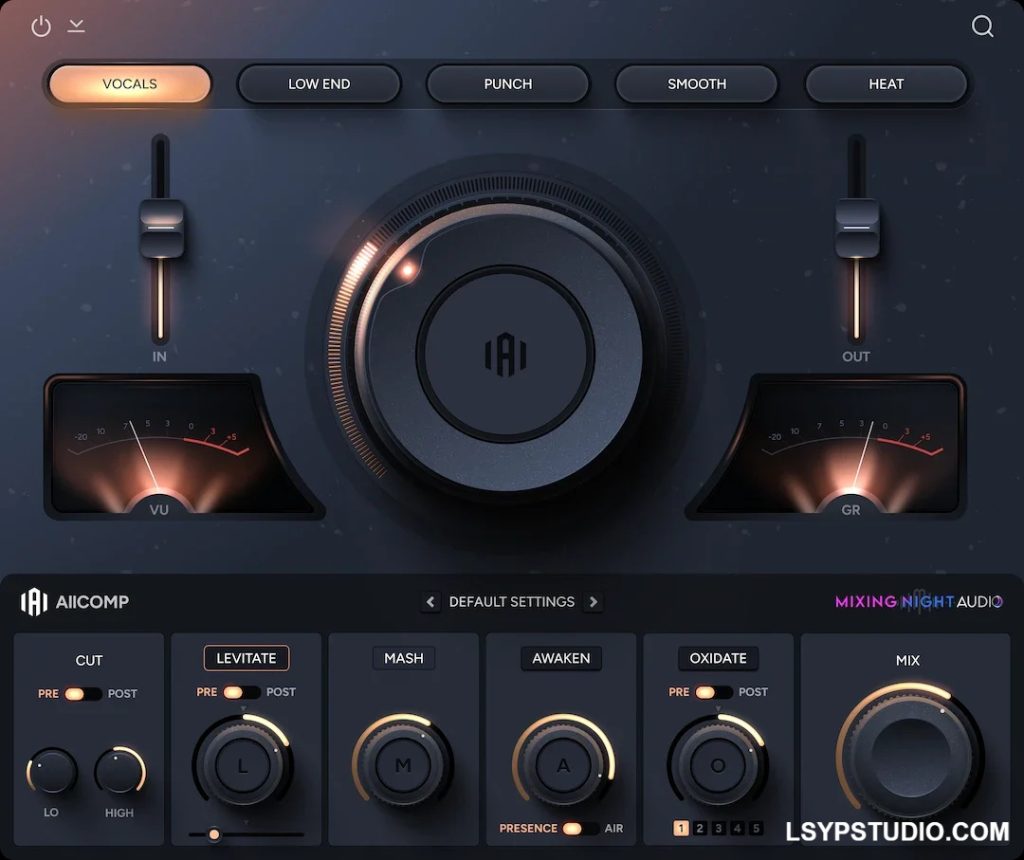Switch to the SMOOTH preset
The image size is (1024, 860).
pos(696,84)
